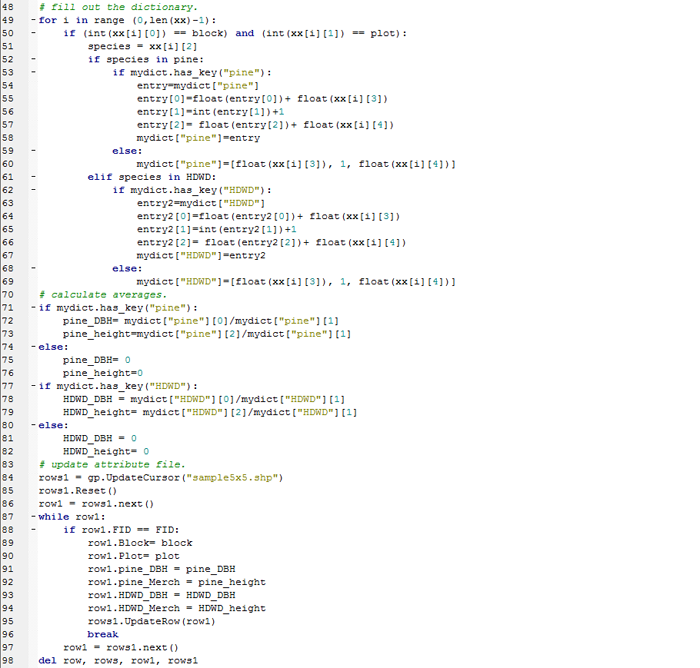Click line 55 'entry[0]=float(entry[0])+ float(xx[i][3])'
The height and width of the screenshot is (668, 700).
[262, 99]
